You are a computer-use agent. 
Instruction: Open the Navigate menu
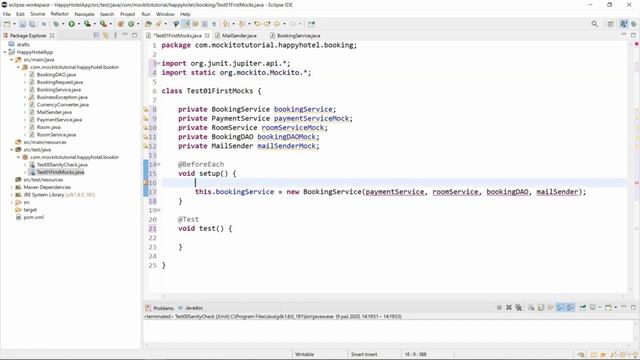click(84, 14)
